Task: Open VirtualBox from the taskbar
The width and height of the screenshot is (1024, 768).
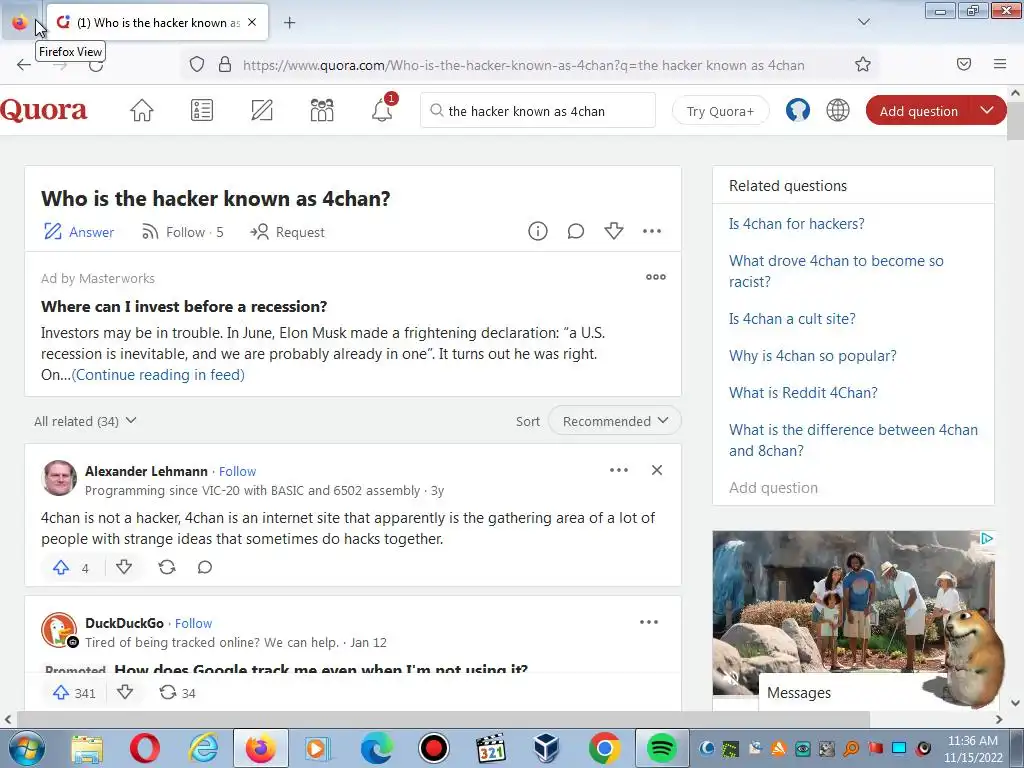Action: pos(547,748)
